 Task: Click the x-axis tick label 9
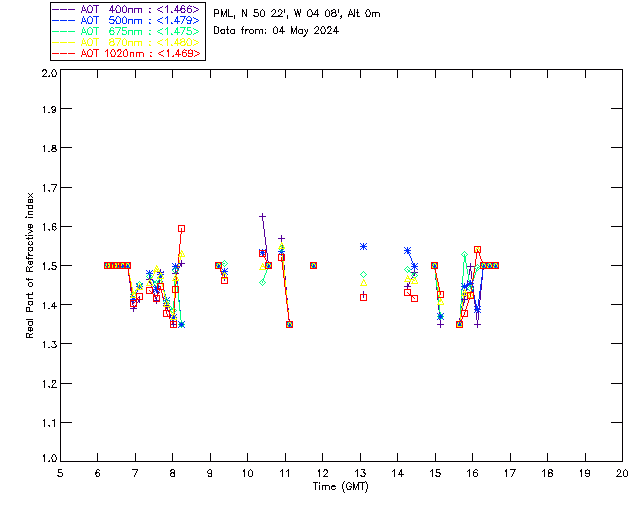(210, 473)
